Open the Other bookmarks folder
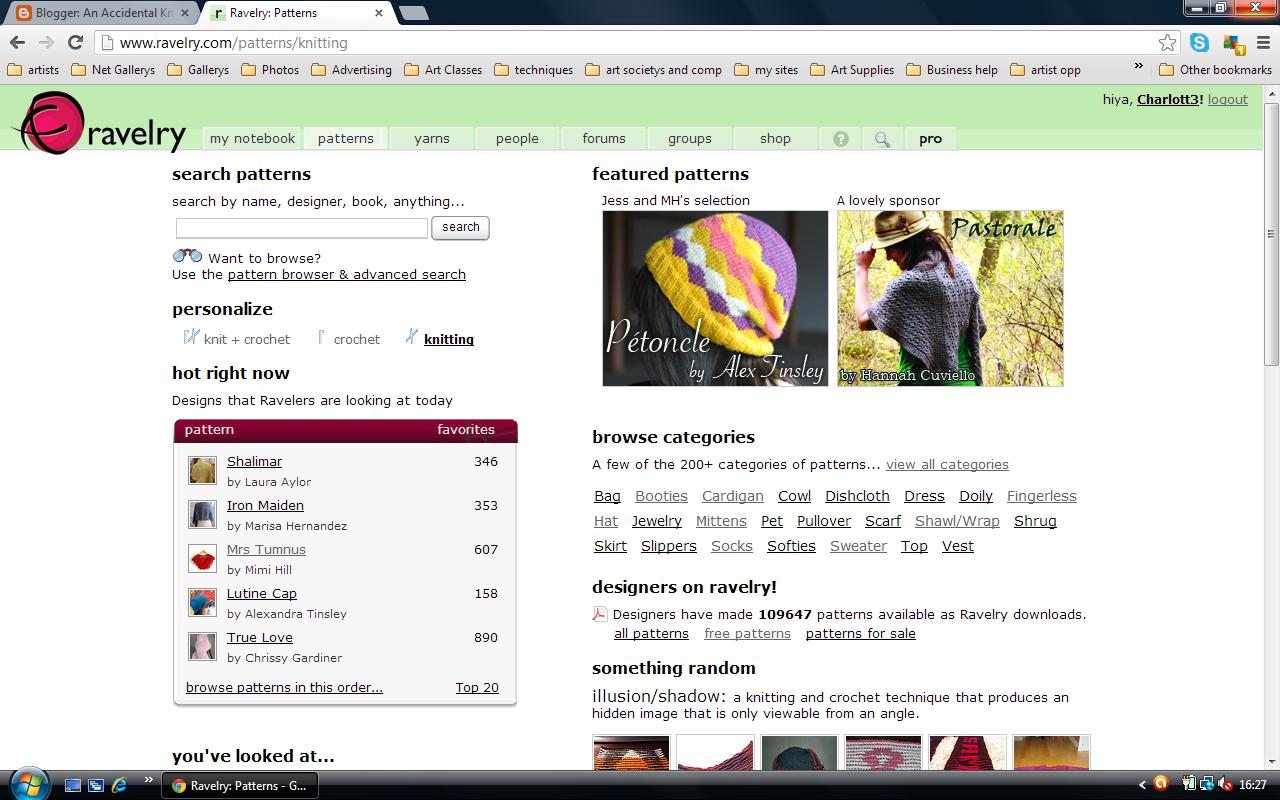This screenshot has width=1280, height=800. 1215,70
